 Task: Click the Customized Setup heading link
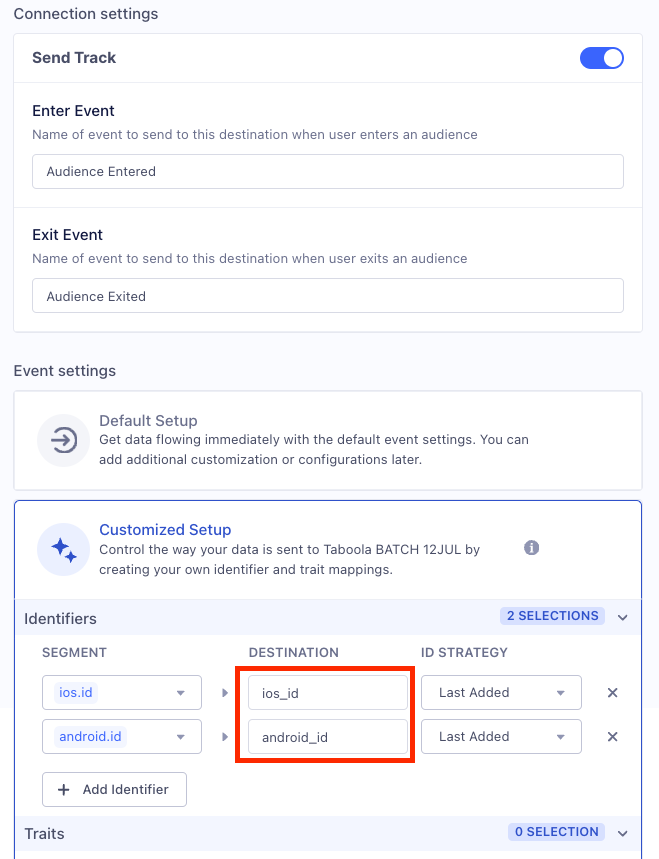(x=165, y=529)
